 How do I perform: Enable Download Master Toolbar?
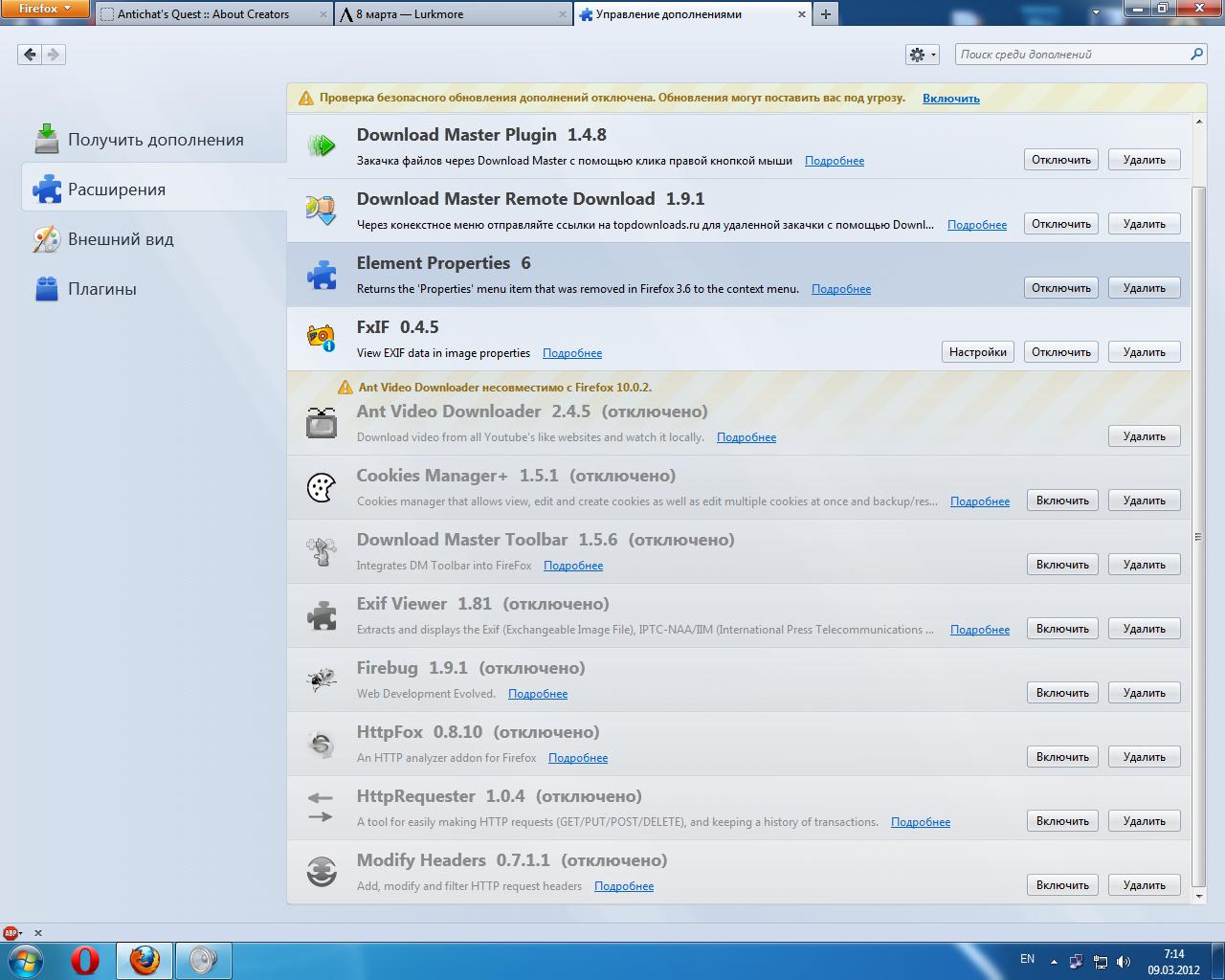pos(1062,565)
